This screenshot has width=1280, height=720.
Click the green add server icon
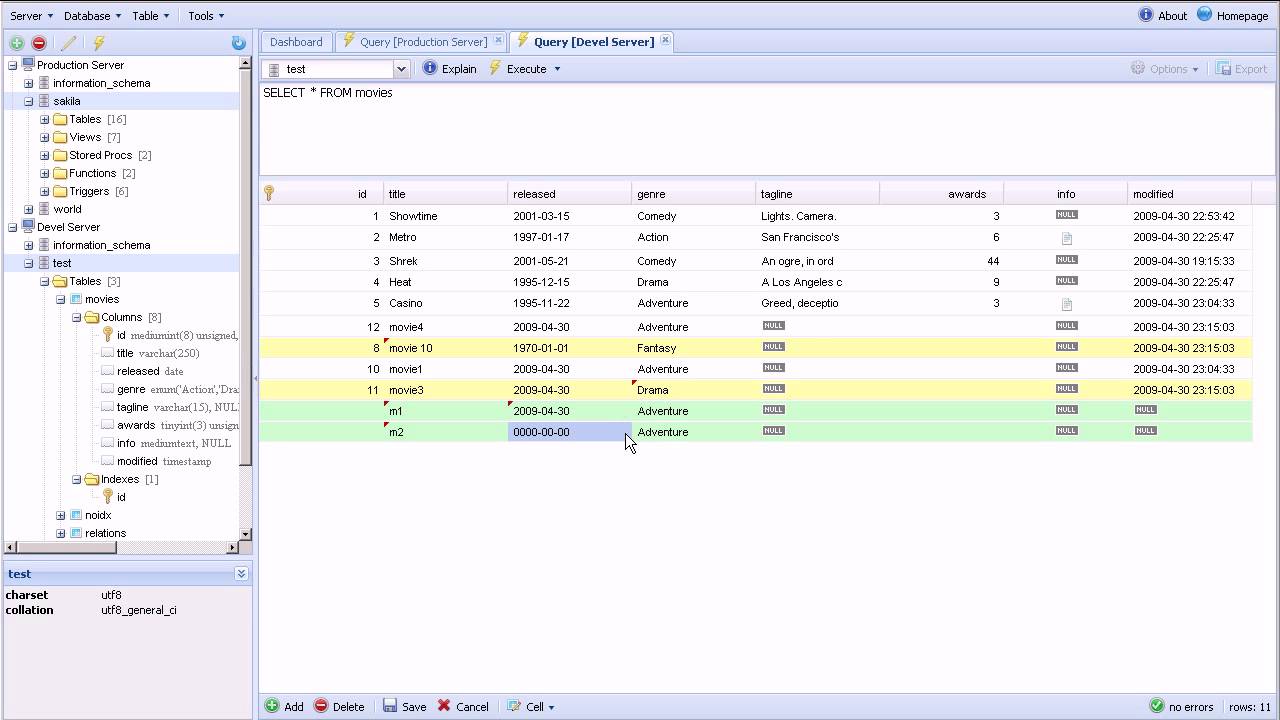[17, 43]
